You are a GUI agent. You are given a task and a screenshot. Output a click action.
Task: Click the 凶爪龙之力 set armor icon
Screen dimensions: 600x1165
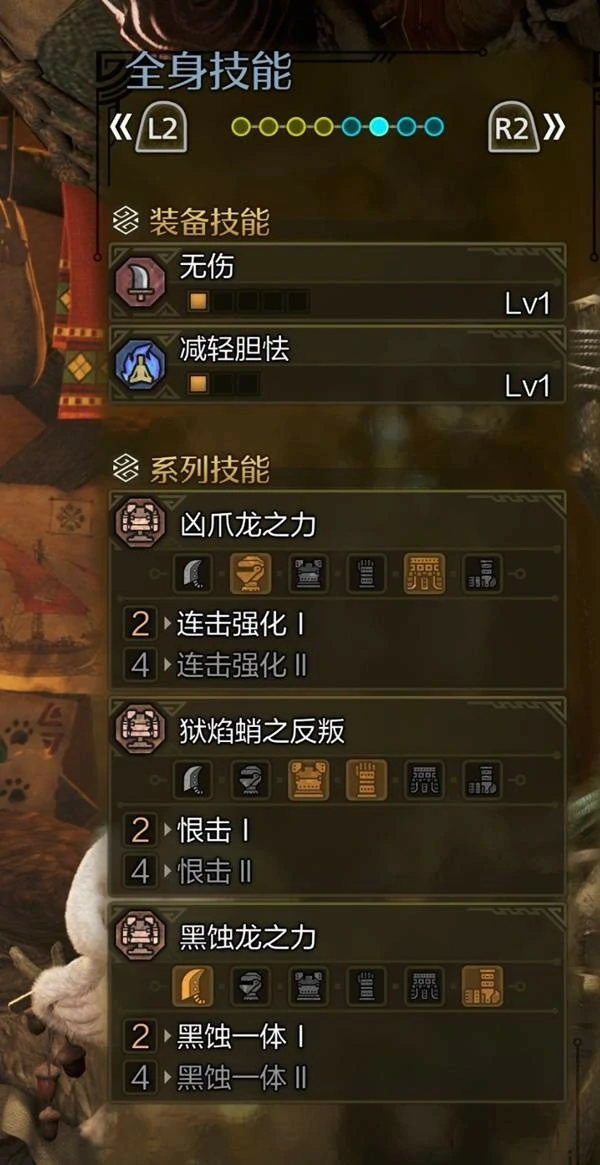point(140,522)
